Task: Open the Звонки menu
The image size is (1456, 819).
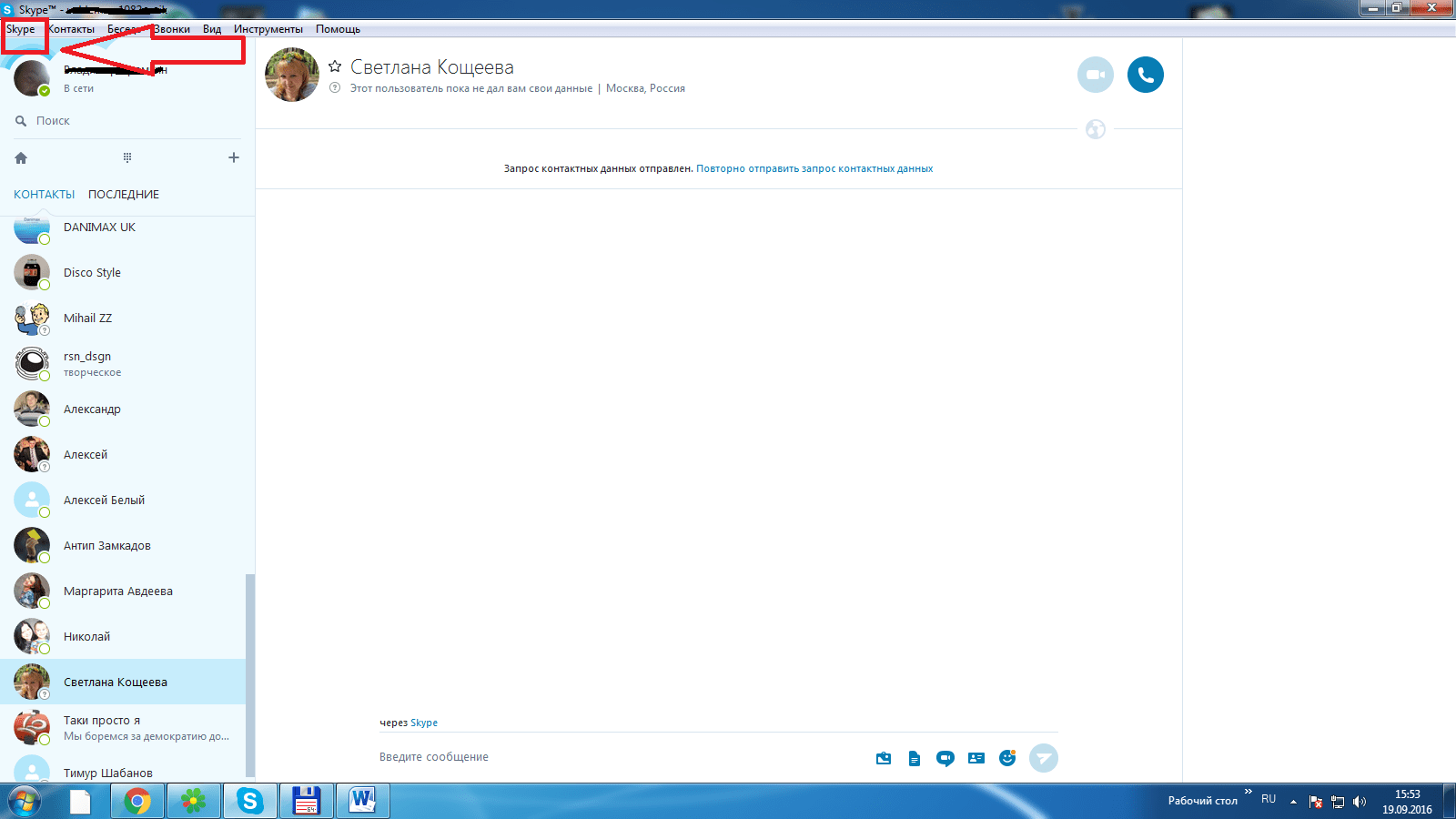Action: (172, 29)
